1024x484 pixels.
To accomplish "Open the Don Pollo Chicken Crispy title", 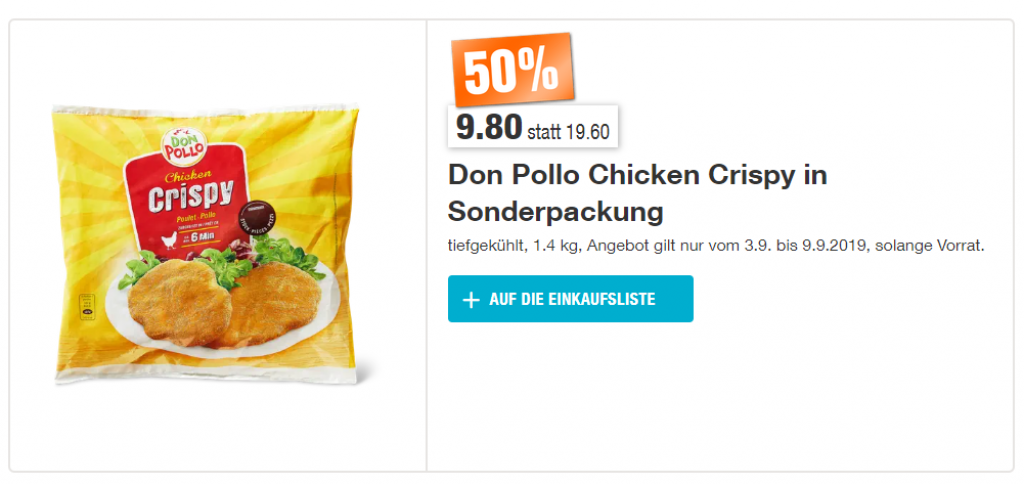I will coord(637,194).
